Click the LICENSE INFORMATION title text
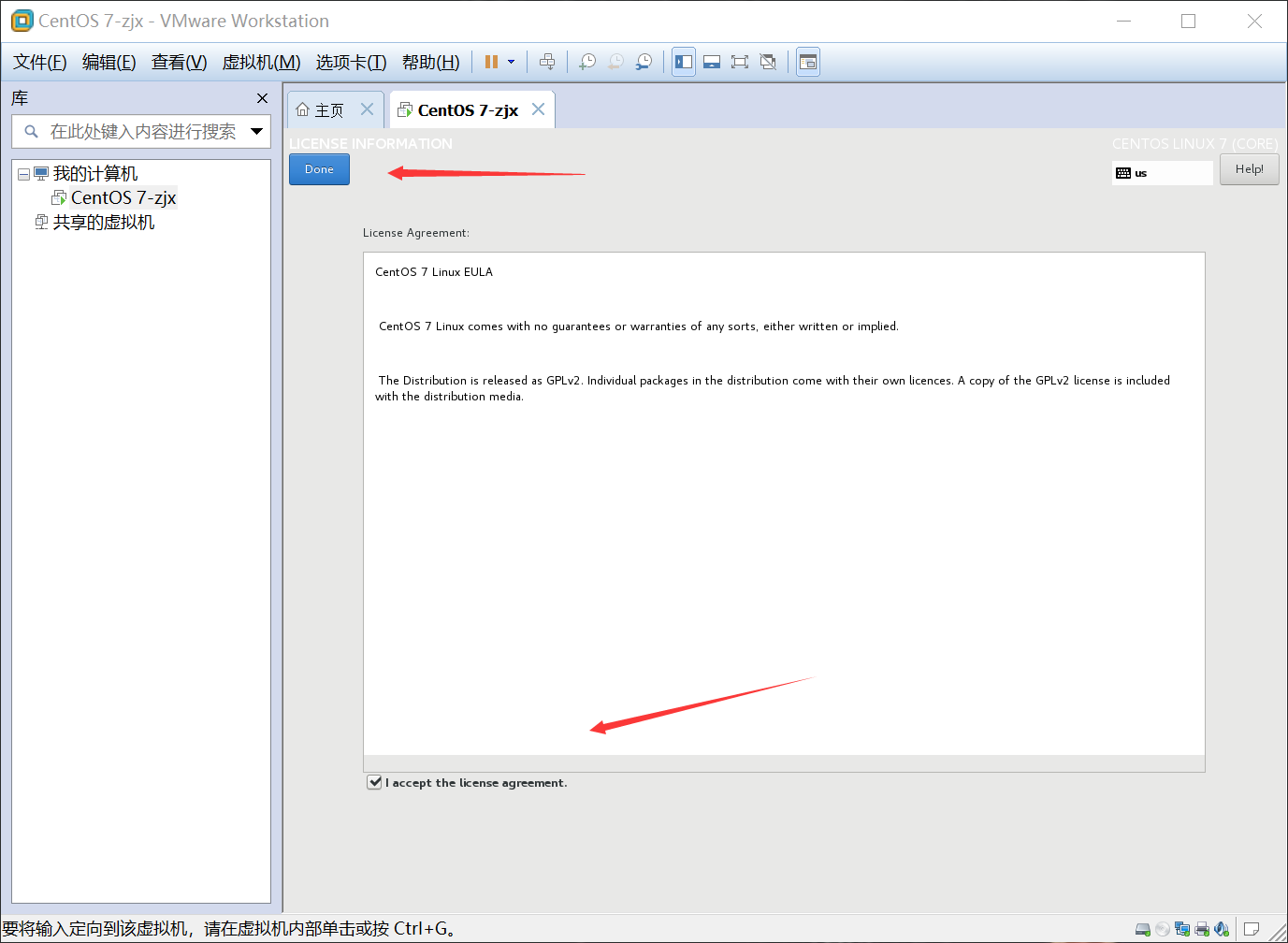The width and height of the screenshot is (1288, 943). click(x=370, y=143)
